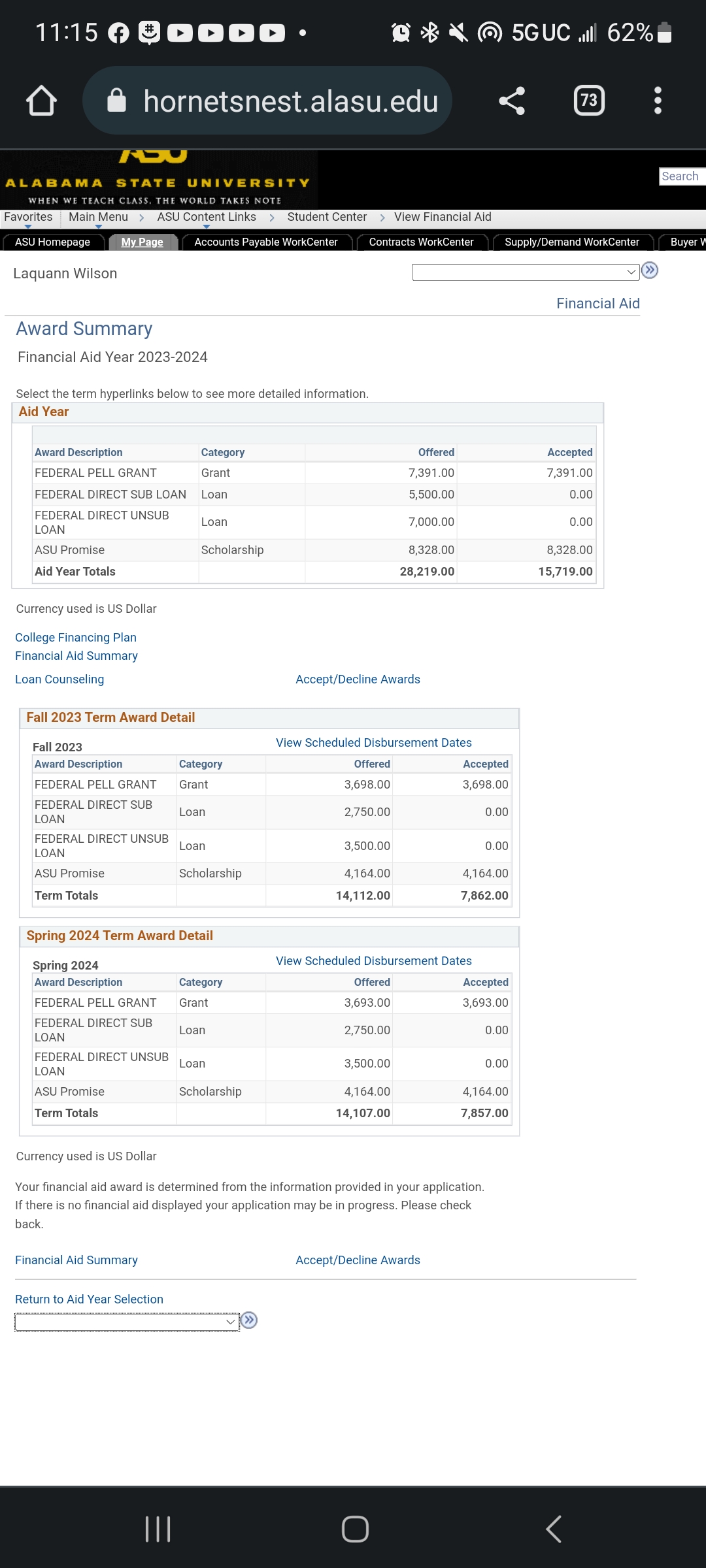Viewport: 706px width, 1568px height.
Task: Open the dropdown under Return to Aid Year Selection
Action: 127,1322
